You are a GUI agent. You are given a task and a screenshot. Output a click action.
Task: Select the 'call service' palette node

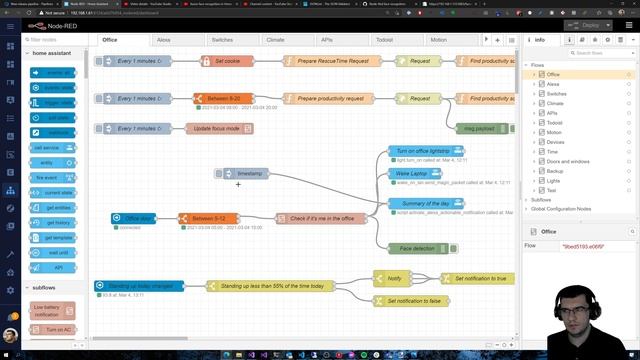pyautogui.click(x=53, y=148)
